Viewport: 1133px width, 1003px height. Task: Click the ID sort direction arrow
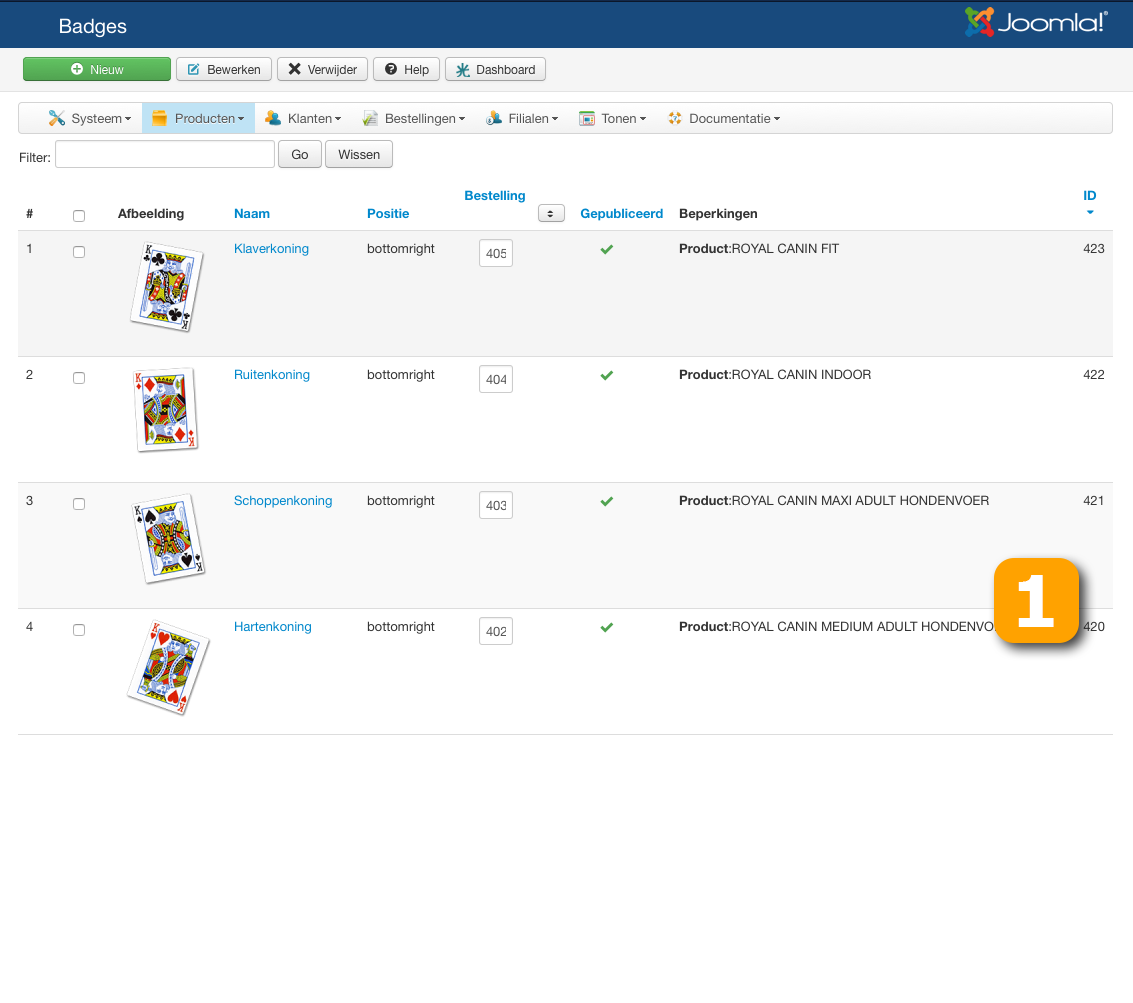point(1090,212)
